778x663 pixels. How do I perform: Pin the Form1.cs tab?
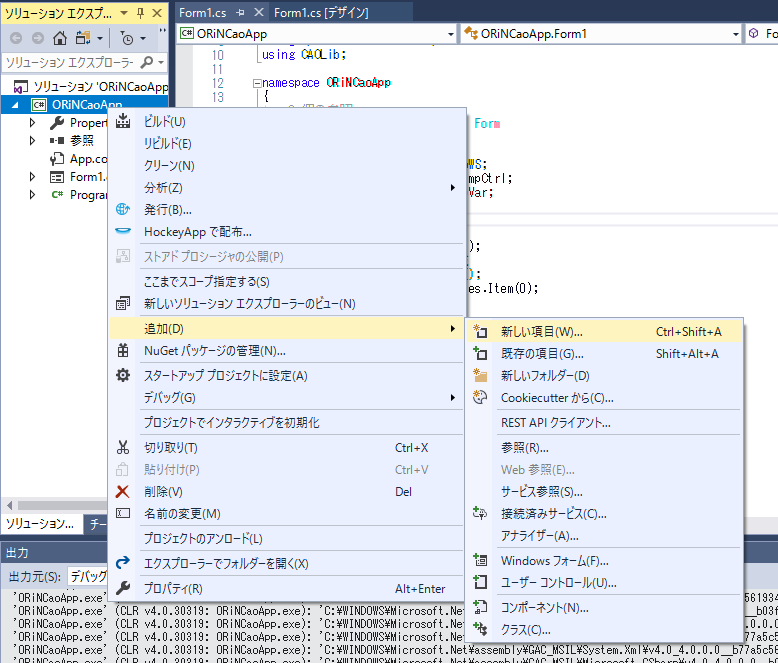click(241, 13)
